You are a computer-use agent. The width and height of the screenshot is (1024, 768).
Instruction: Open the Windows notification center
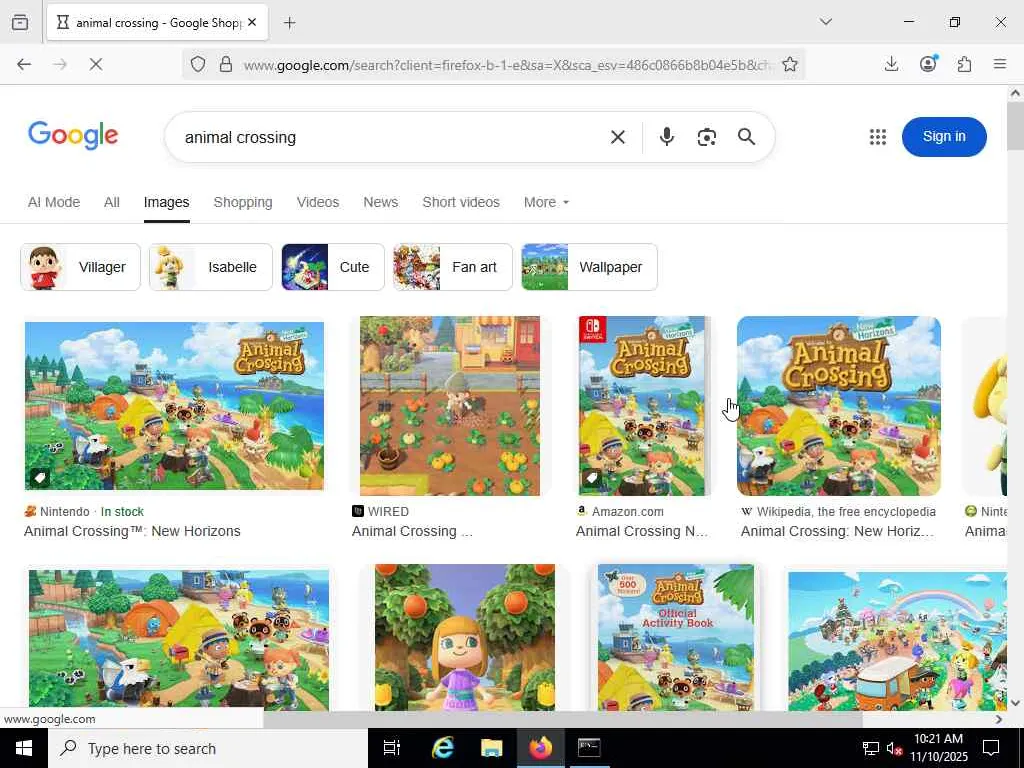tap(991, 748)
